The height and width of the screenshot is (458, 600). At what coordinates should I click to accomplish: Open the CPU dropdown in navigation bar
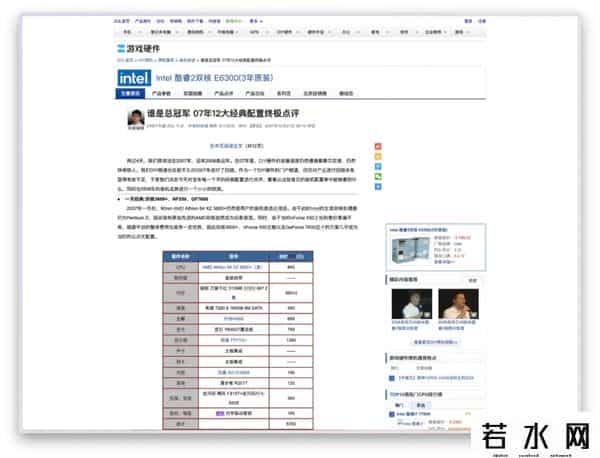[x=258, y=31]
